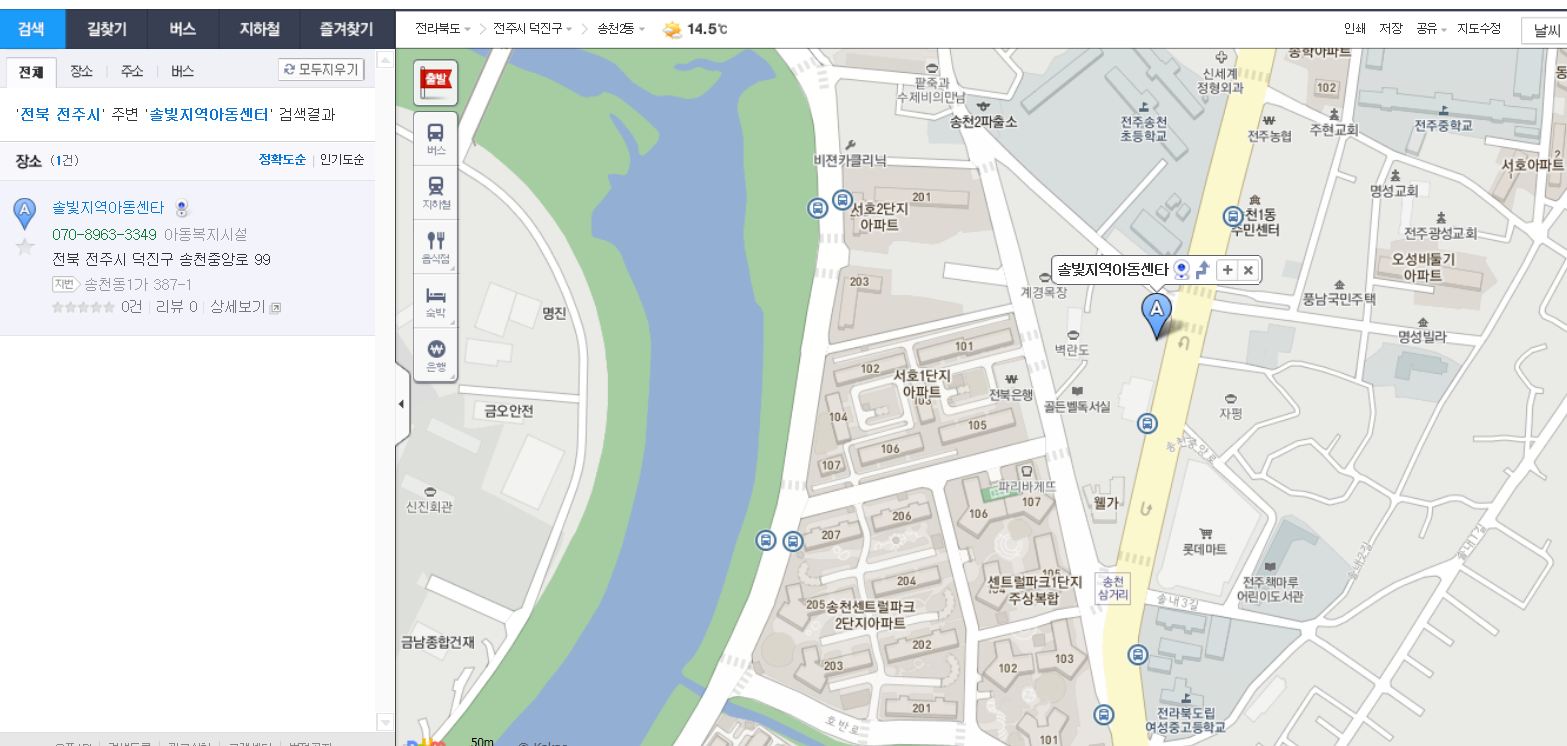Click the bus stop icon near 골든벨독서실
The height and width of the screenshot is (746, 1567).
click(1148, 424)
